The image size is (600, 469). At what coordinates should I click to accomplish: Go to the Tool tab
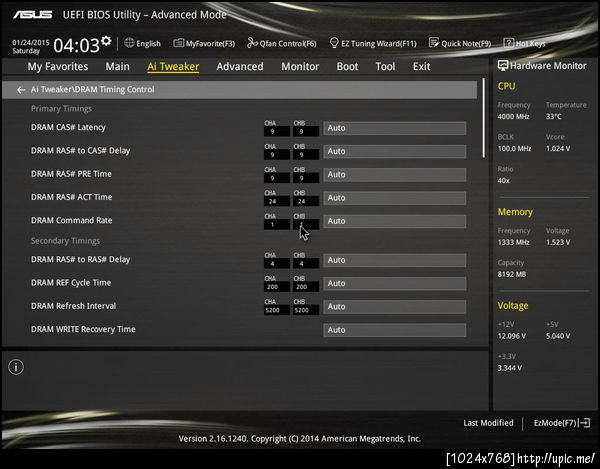385,67
